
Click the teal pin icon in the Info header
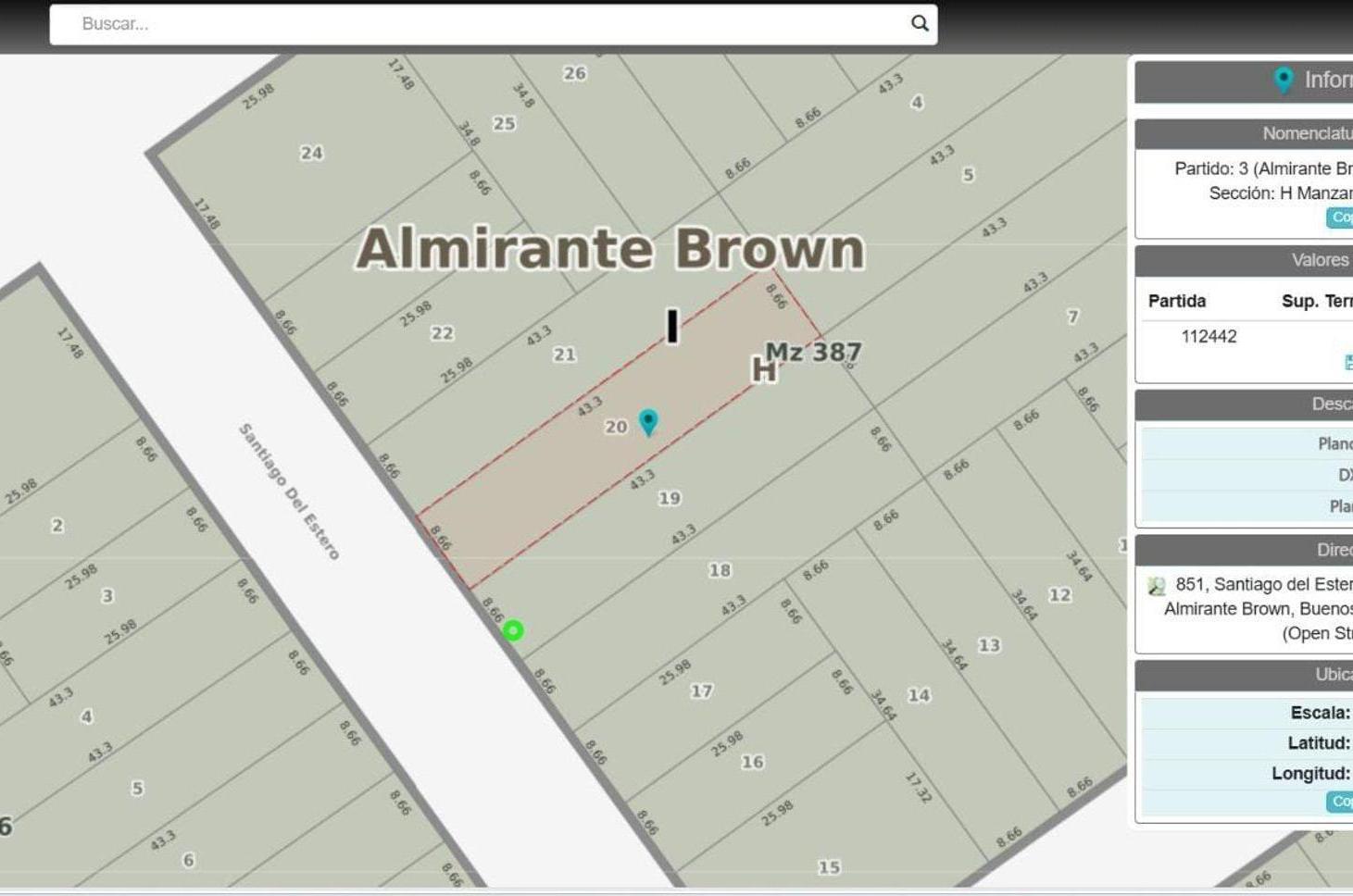[x=1284, y=80]
